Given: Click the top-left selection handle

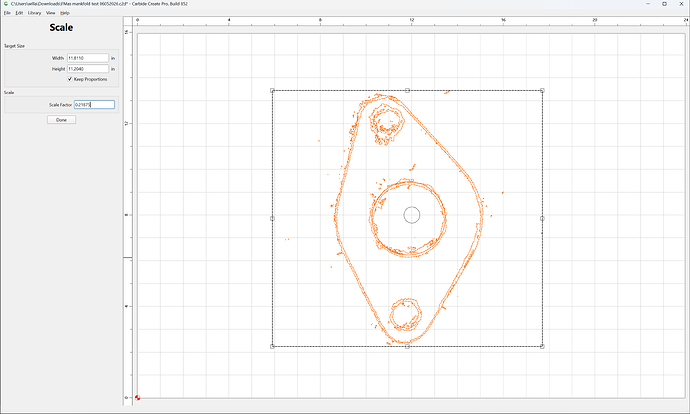Looking at the screenshot, I should pos(272,91).
